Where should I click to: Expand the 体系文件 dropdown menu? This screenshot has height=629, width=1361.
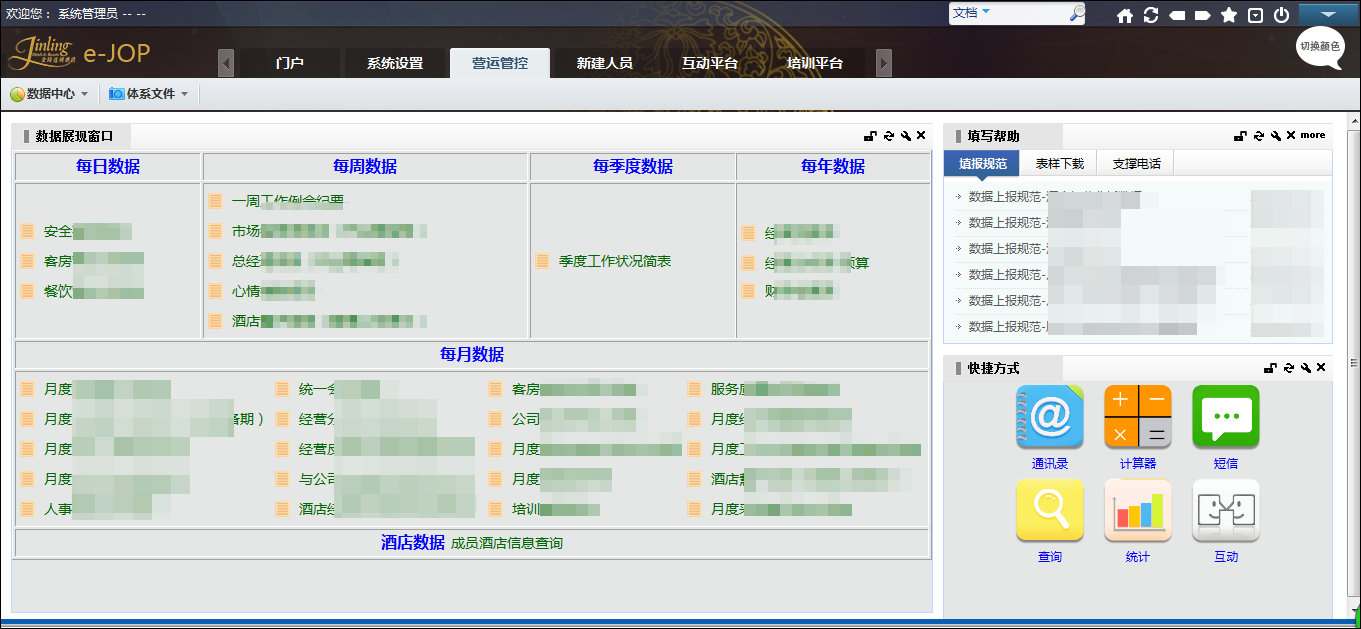click(149, 94)
